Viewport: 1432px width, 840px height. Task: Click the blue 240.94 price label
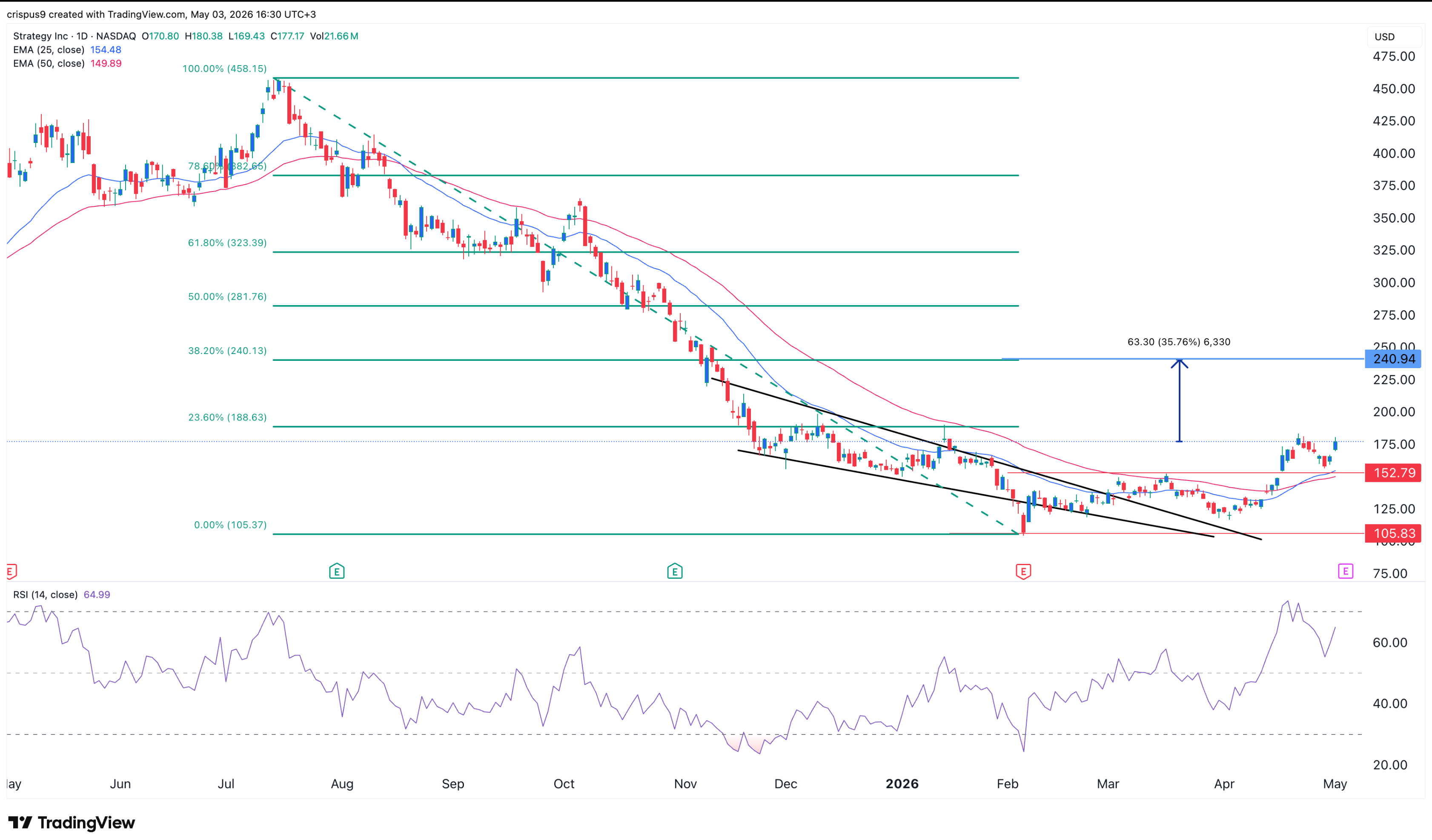pyautogui.click(x=1393, y=359)
